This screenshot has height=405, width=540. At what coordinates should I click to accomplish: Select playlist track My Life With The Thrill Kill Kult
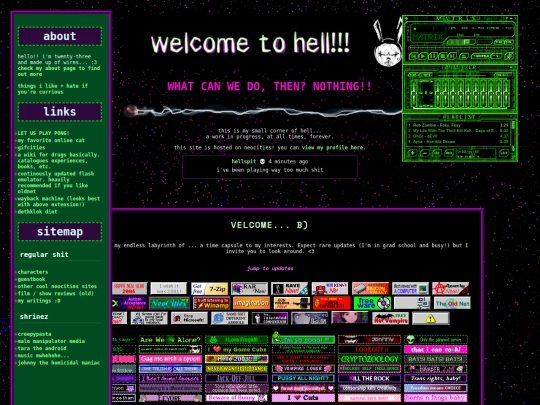[x=458, y=131]
